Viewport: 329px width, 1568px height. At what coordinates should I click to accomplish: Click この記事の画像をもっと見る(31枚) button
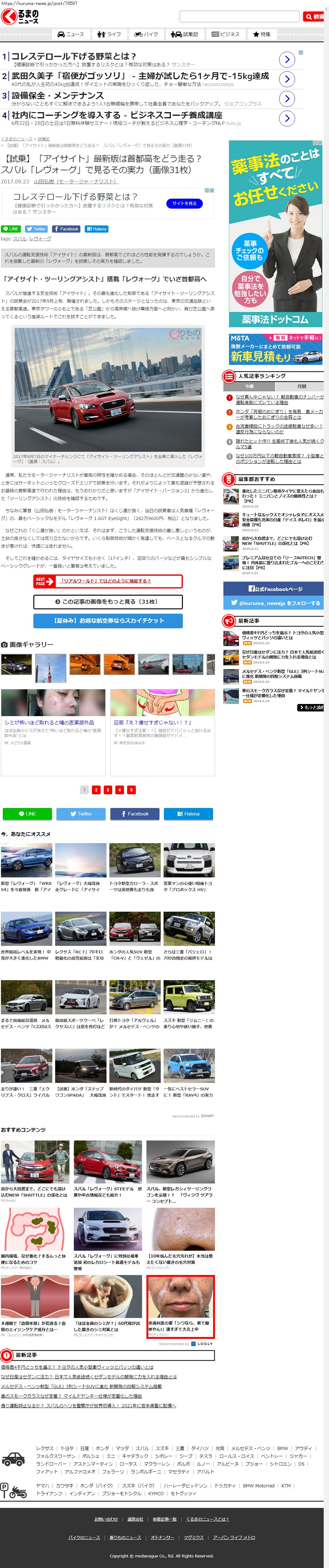coord(108,602)
